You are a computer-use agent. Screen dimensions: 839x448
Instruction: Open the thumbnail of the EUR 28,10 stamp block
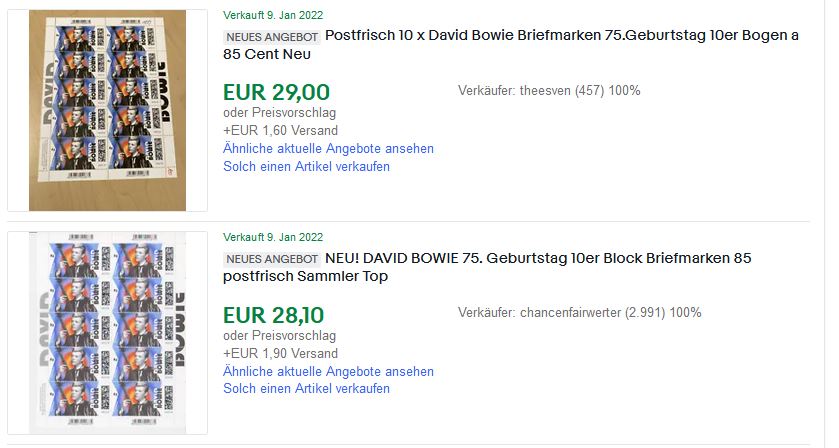(107, 333)
